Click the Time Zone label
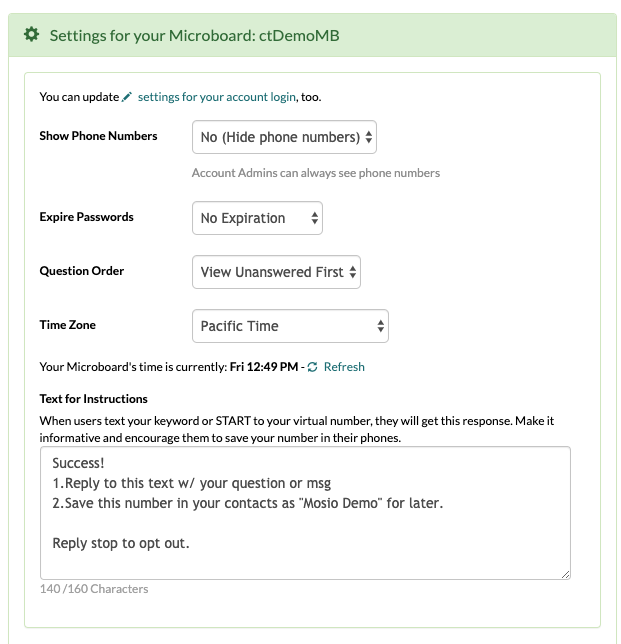The width and height of the screenshot is (621, 644). click(x=67, y=325)
